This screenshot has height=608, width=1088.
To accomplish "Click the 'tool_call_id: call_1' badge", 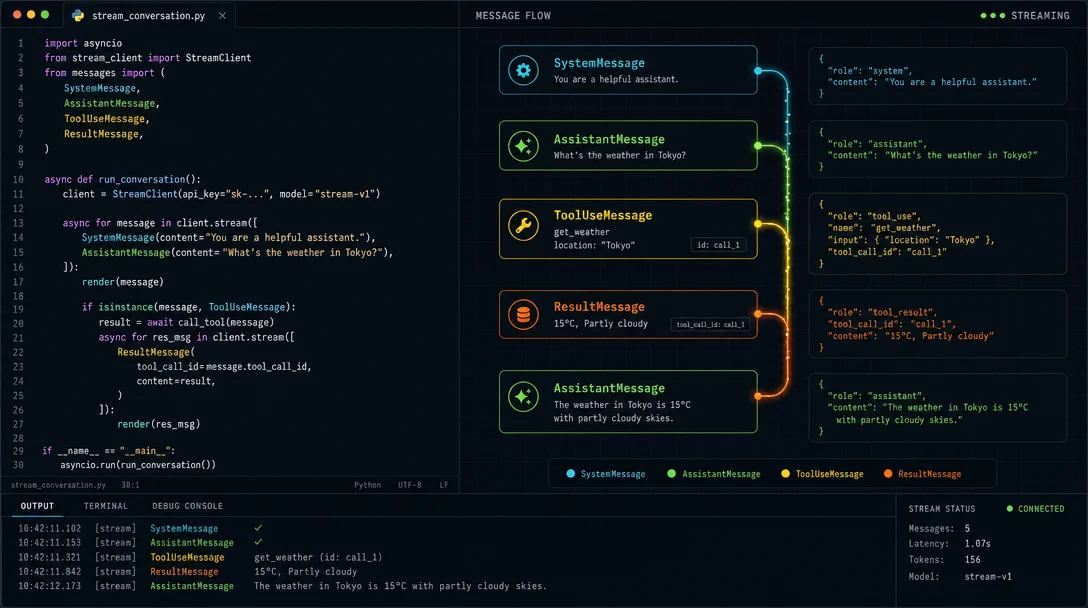I will (710, 324).
